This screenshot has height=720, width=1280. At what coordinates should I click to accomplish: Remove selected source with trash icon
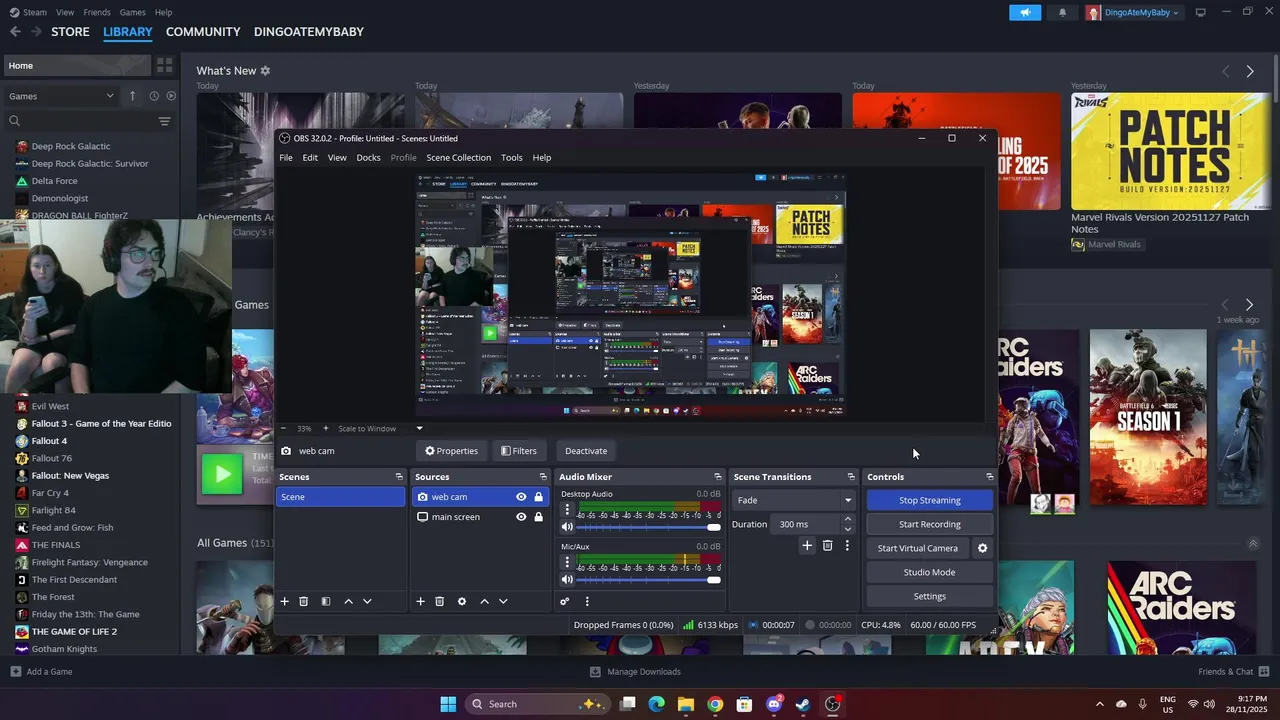[439, 601]
